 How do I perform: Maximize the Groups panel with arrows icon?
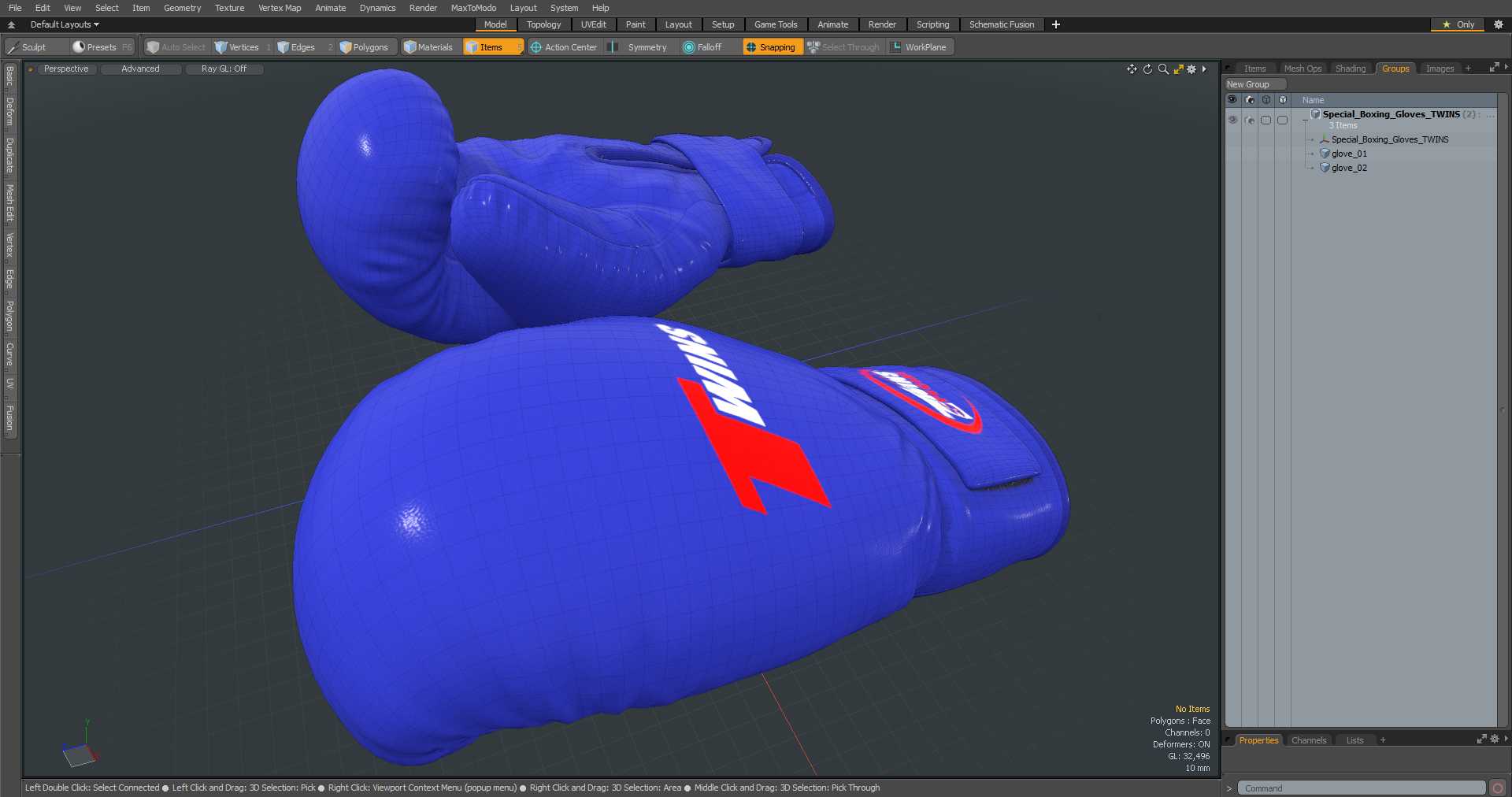[1493, 68]
